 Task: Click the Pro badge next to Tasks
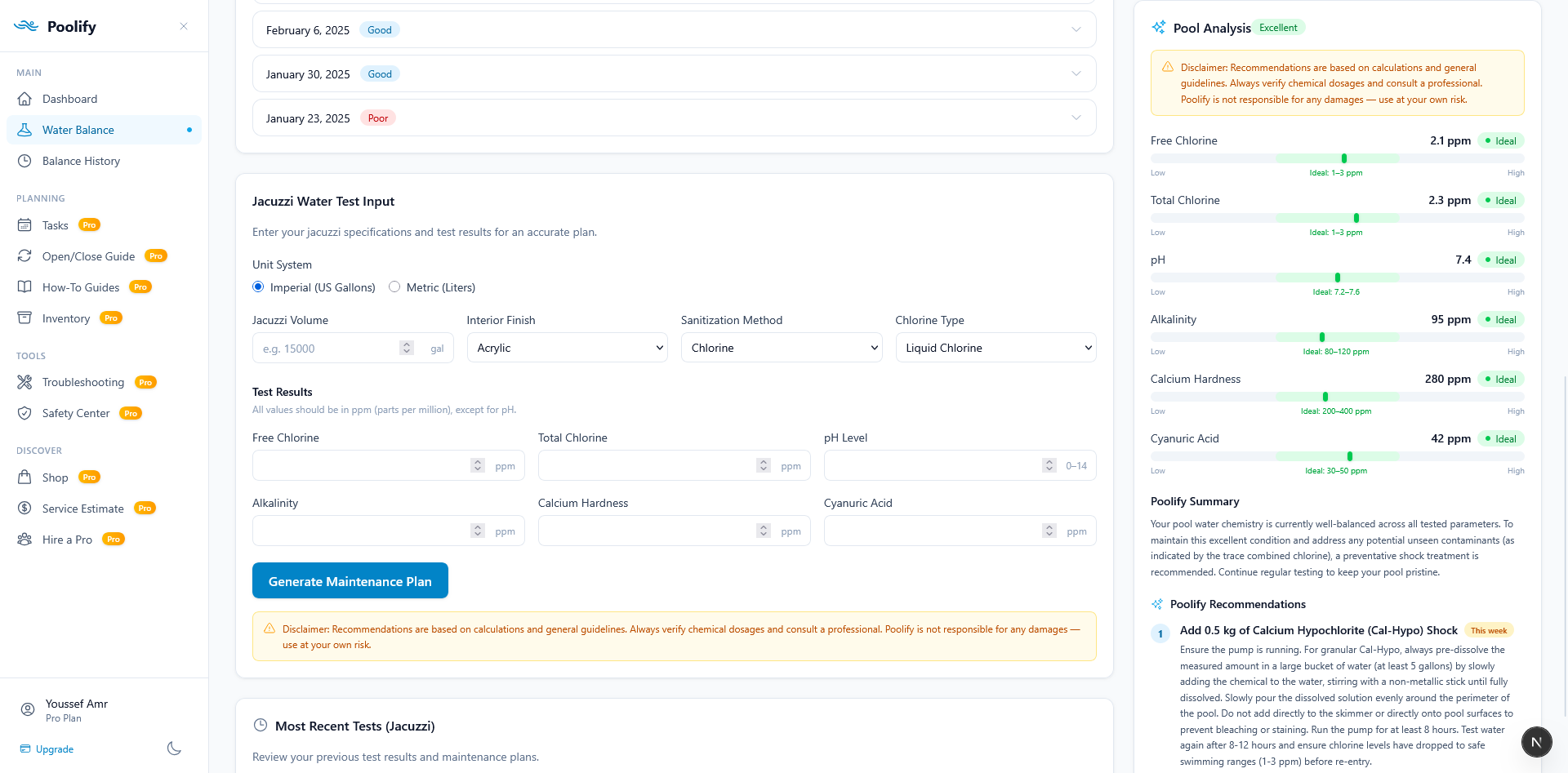click(x=89, y=225)
